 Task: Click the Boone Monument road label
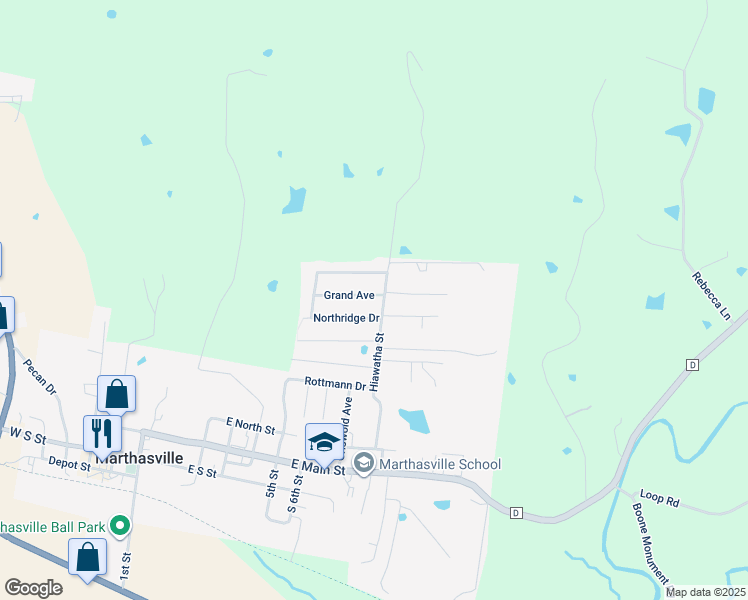point(650,543)
